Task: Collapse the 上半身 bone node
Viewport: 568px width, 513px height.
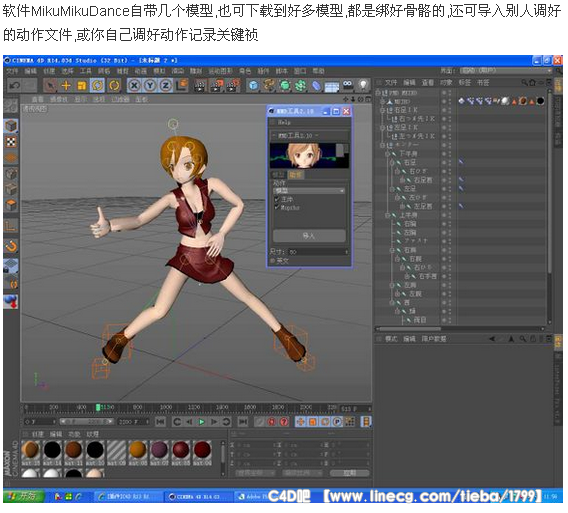Action: (387, 215)
